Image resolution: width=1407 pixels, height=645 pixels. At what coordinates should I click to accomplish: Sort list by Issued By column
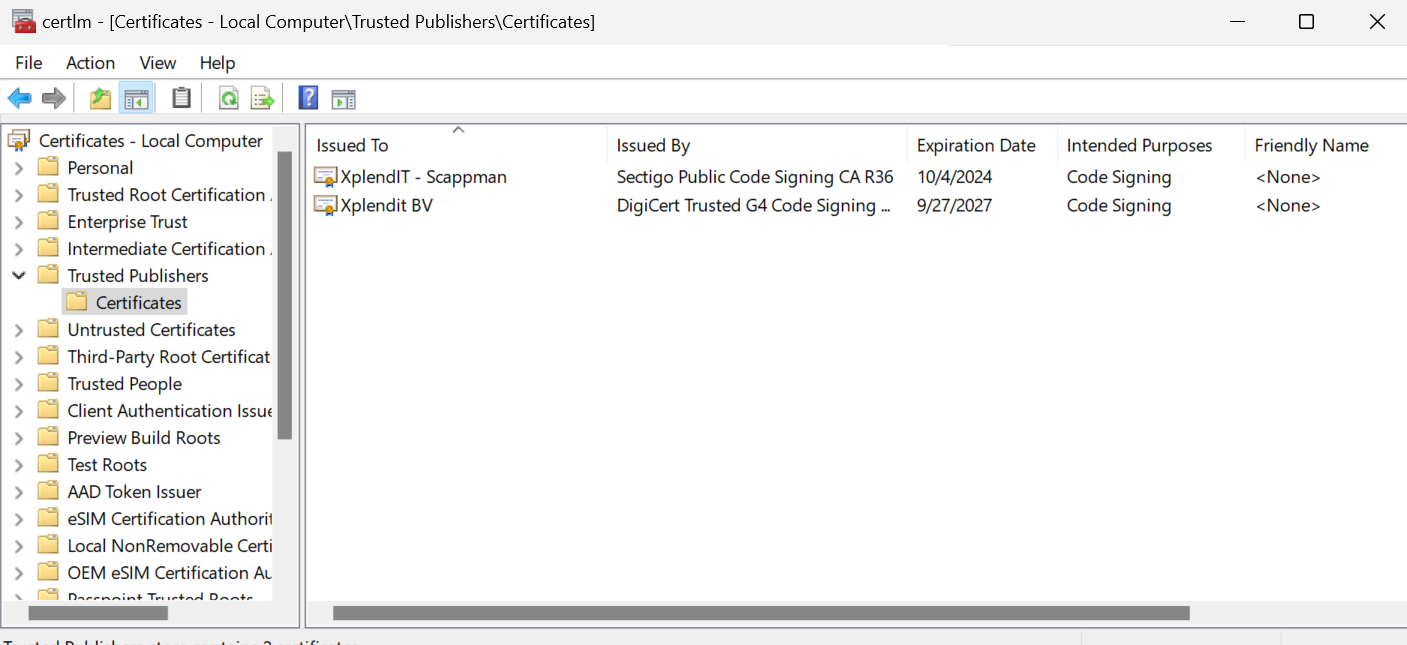pyautogui.click(x=653, y=146)
